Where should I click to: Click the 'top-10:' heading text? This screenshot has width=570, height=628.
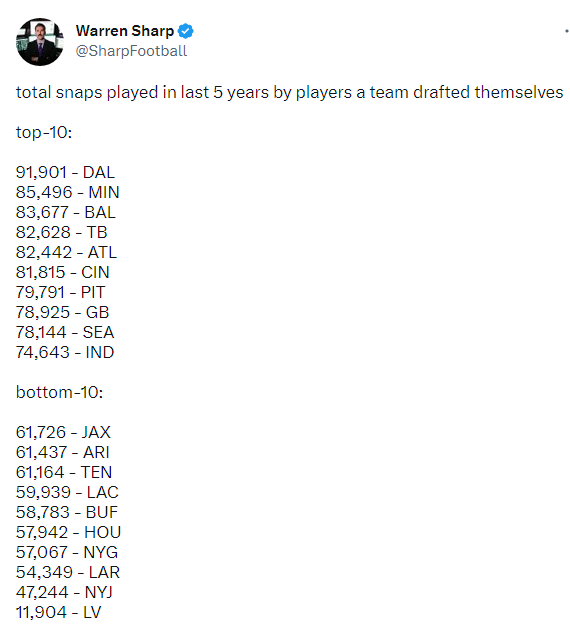click(x=44, y=133)
